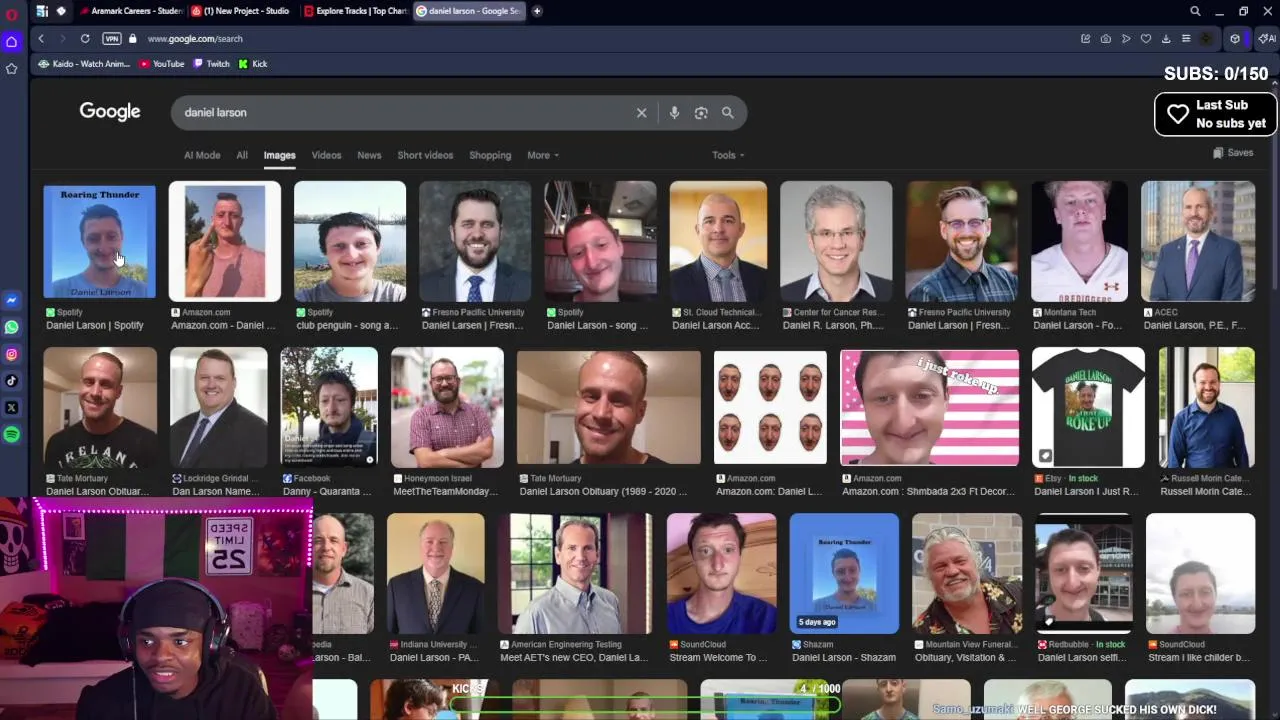Switch to the Aramark Careers tab

[130, 11]
